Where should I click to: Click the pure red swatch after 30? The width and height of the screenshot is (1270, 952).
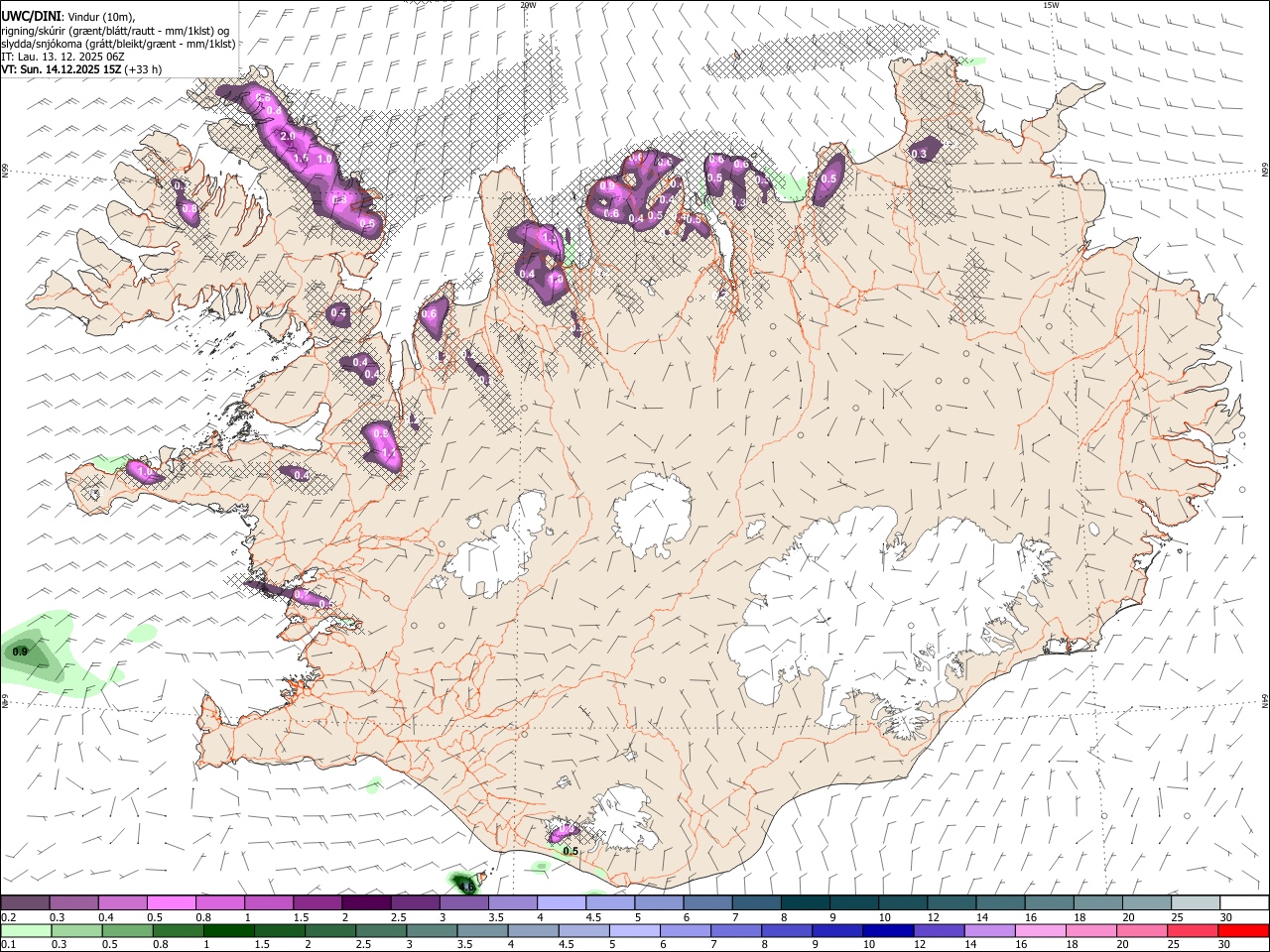1243,930
